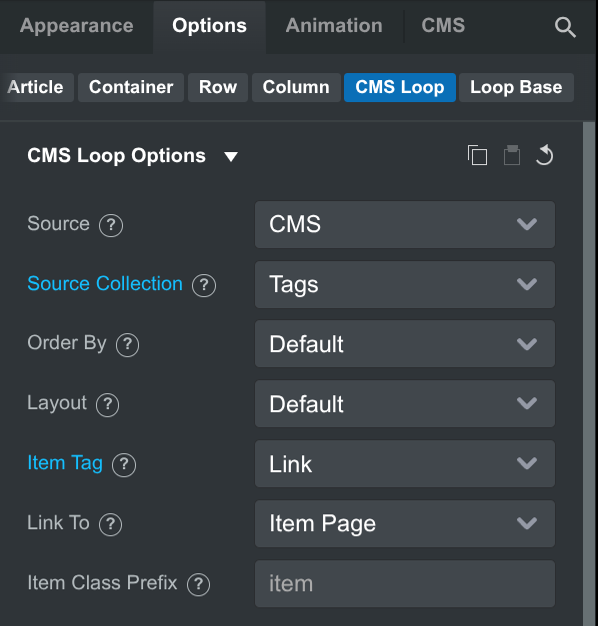Screen dimensions: 598x626
Task: Select the Container element breadcrumb
Action: tap(131, 87)
